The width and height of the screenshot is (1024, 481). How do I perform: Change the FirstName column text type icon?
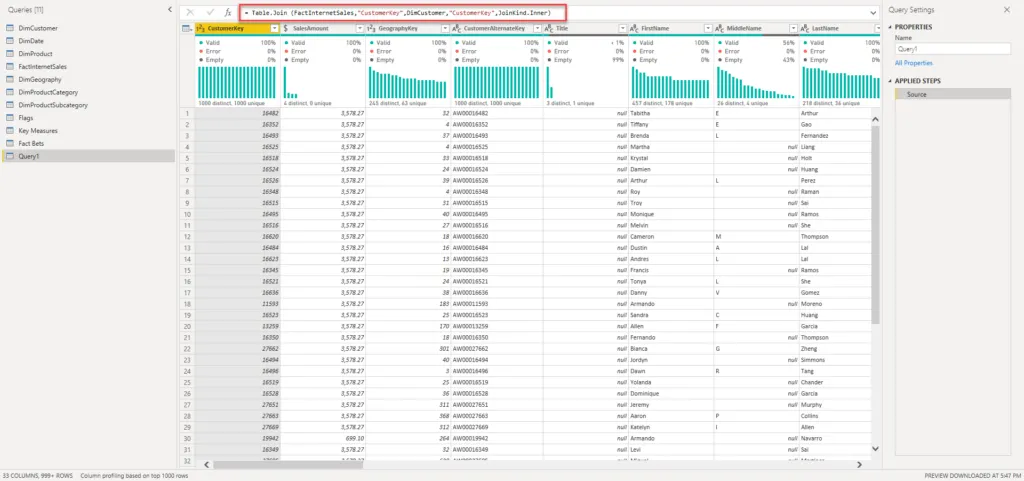(634, 29)
